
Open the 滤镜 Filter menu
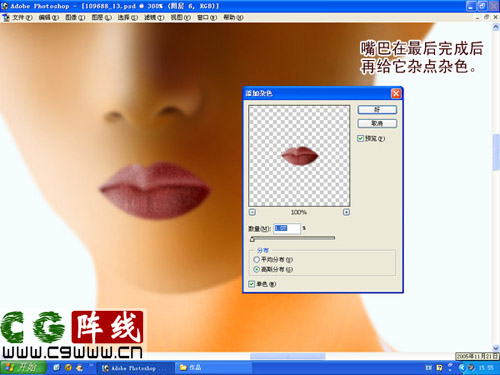154,17
